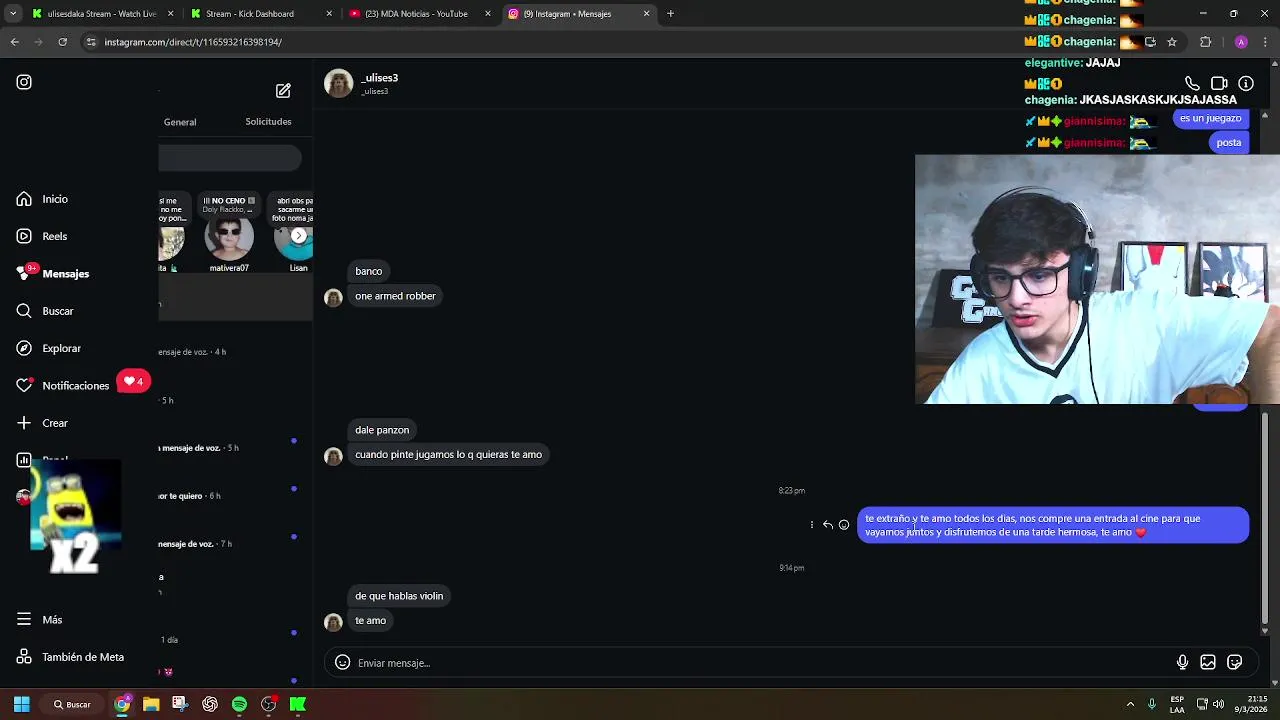This screenshot has height=720, width=1280.
Task: Open Chrome extensions puzzle icon
Action: click(x=1205, y=42)
